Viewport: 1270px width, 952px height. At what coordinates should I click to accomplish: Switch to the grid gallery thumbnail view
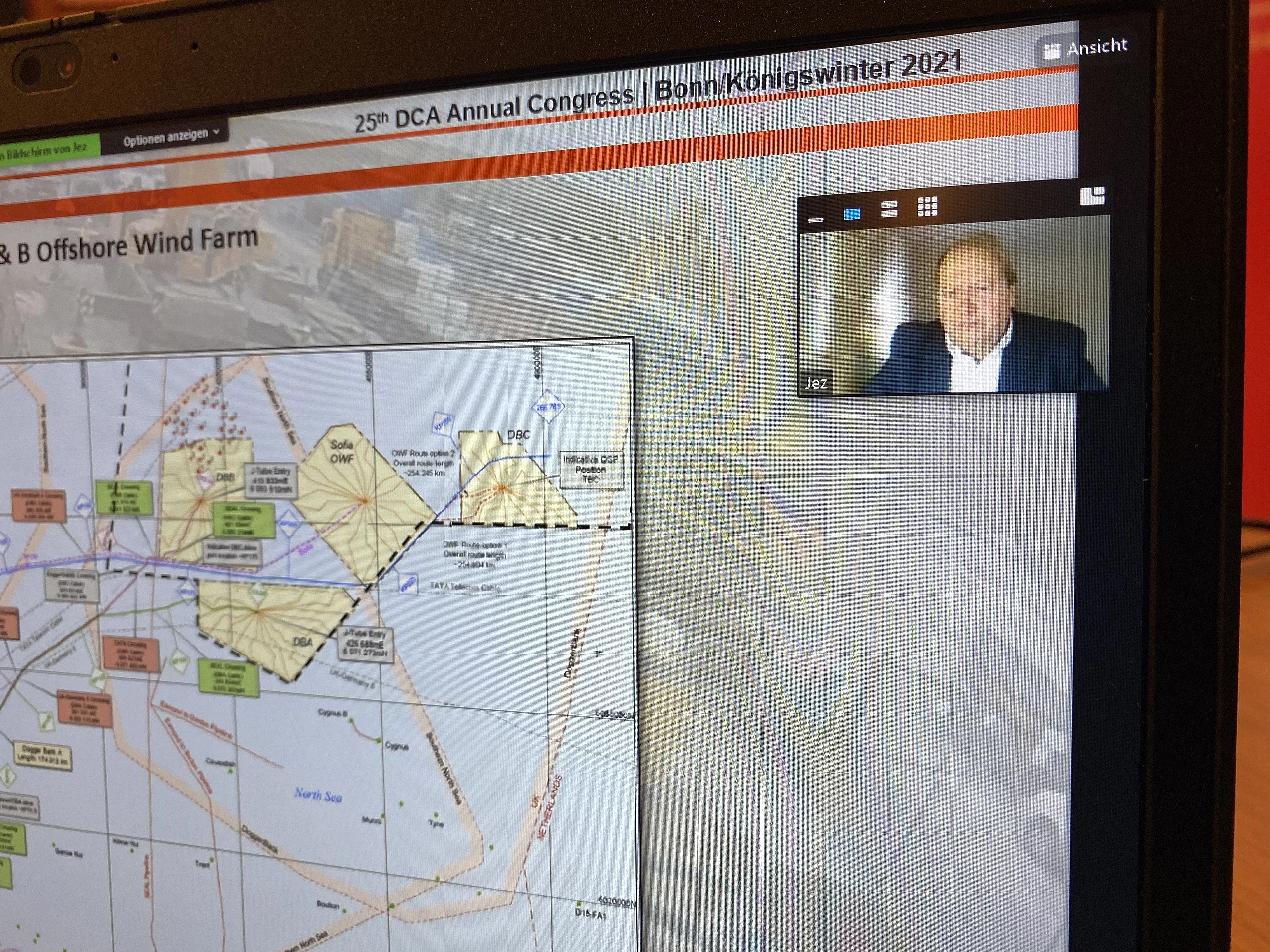point(927,206)
